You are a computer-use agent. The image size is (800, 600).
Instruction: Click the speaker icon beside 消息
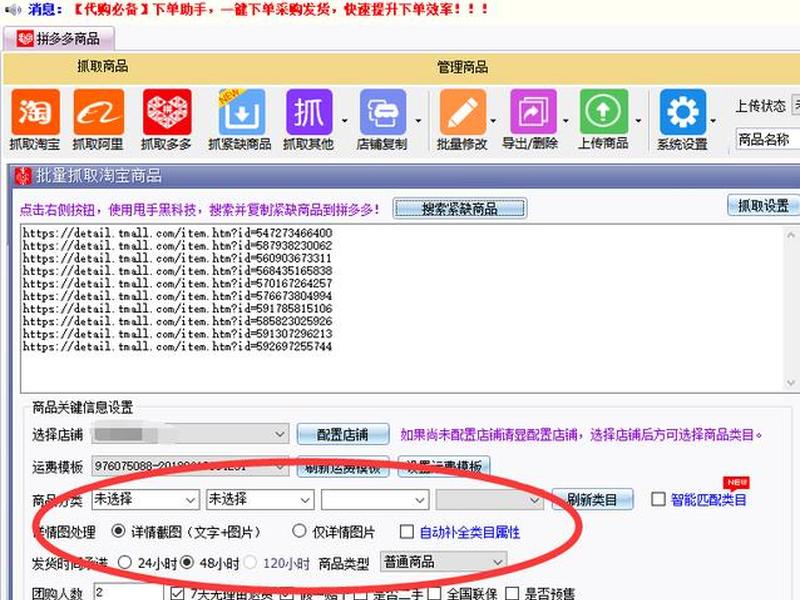pos(13,9)
